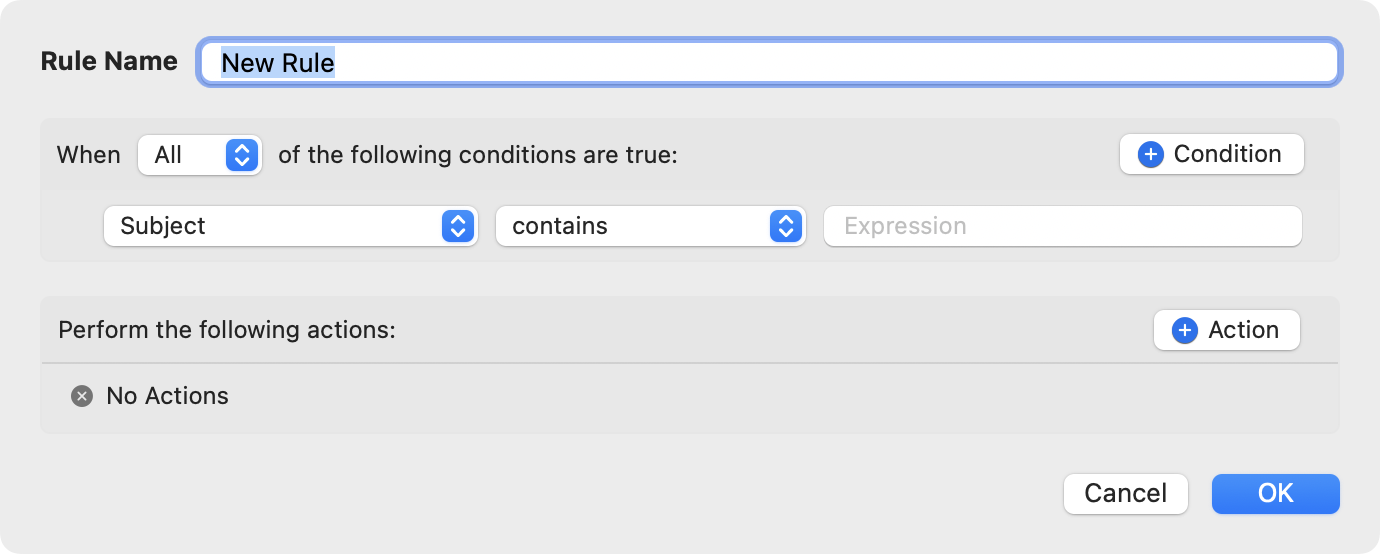Image resolution: width=1380 pixels, height=554 pixels.
Task: Click the plus icon on Action button
Action: coord(1185,331)
